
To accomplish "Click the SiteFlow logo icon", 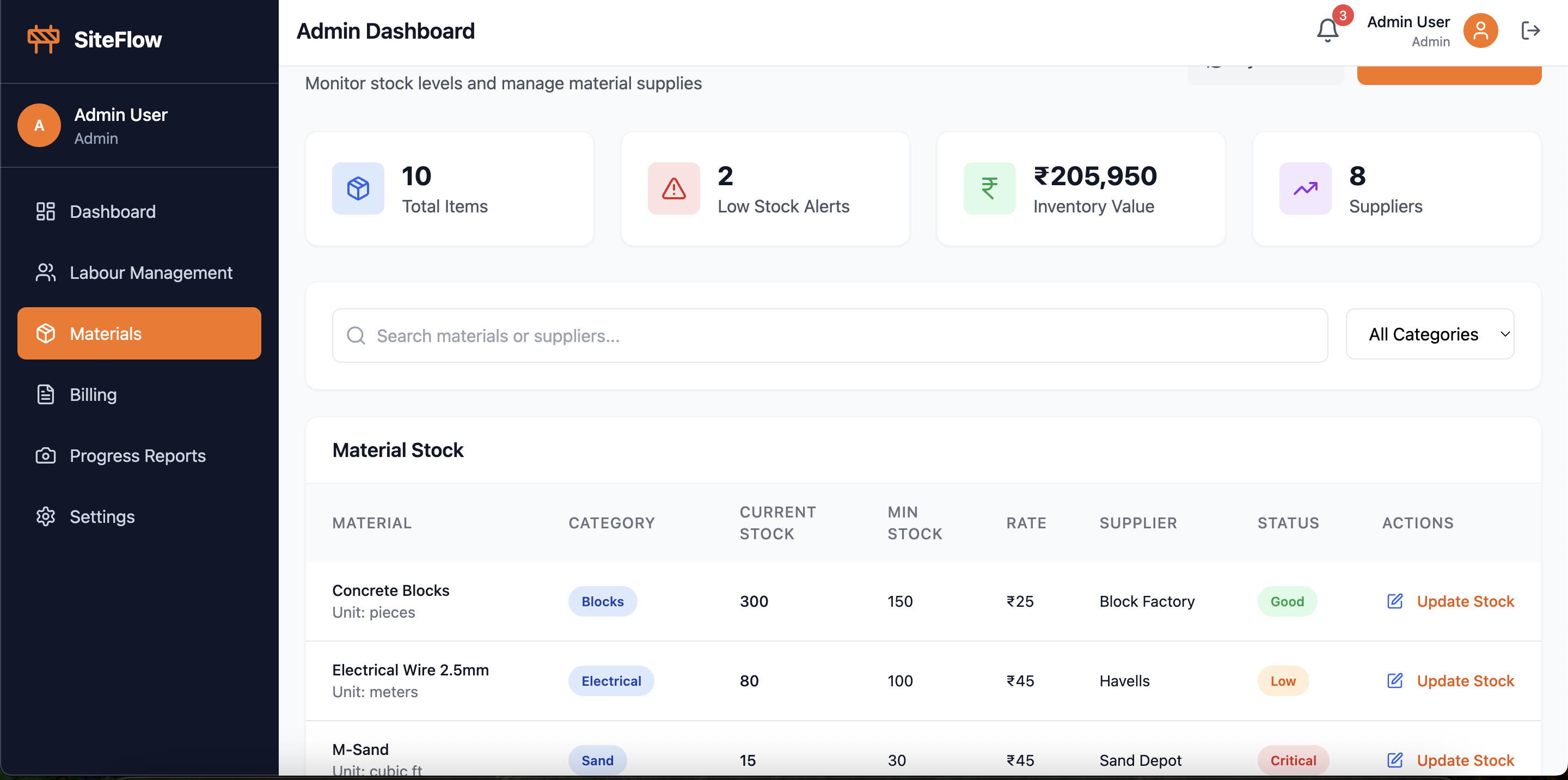I will coord(43,39).
